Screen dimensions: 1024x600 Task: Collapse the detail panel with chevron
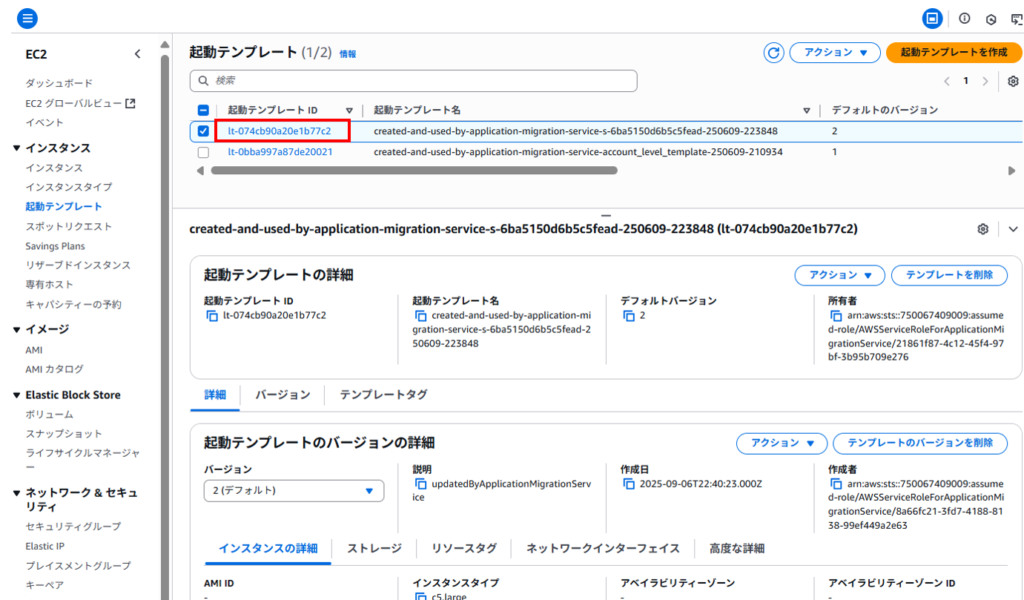point(1013,229)
